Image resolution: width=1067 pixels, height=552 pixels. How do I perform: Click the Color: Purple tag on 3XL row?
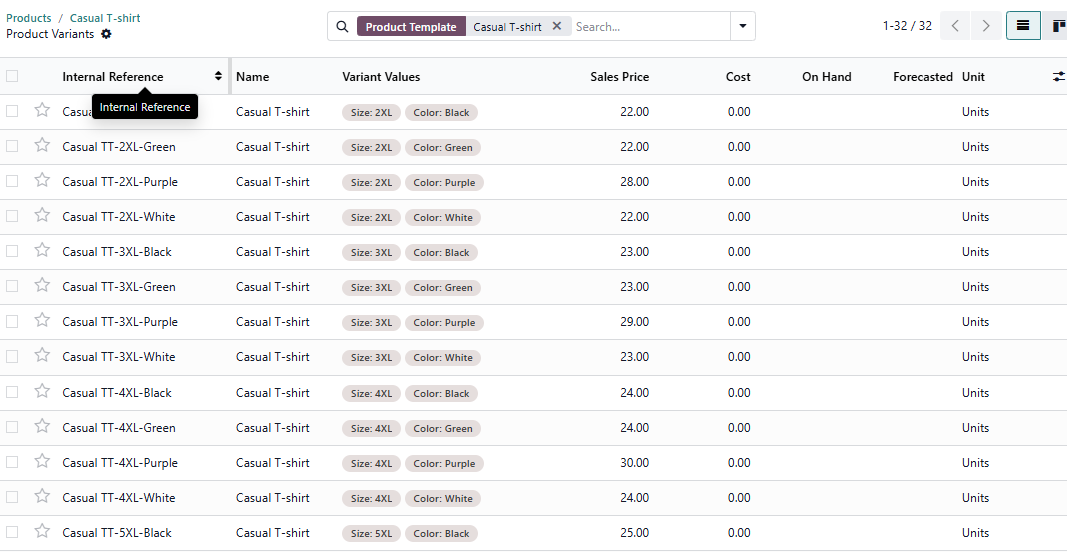coord(444,323)
